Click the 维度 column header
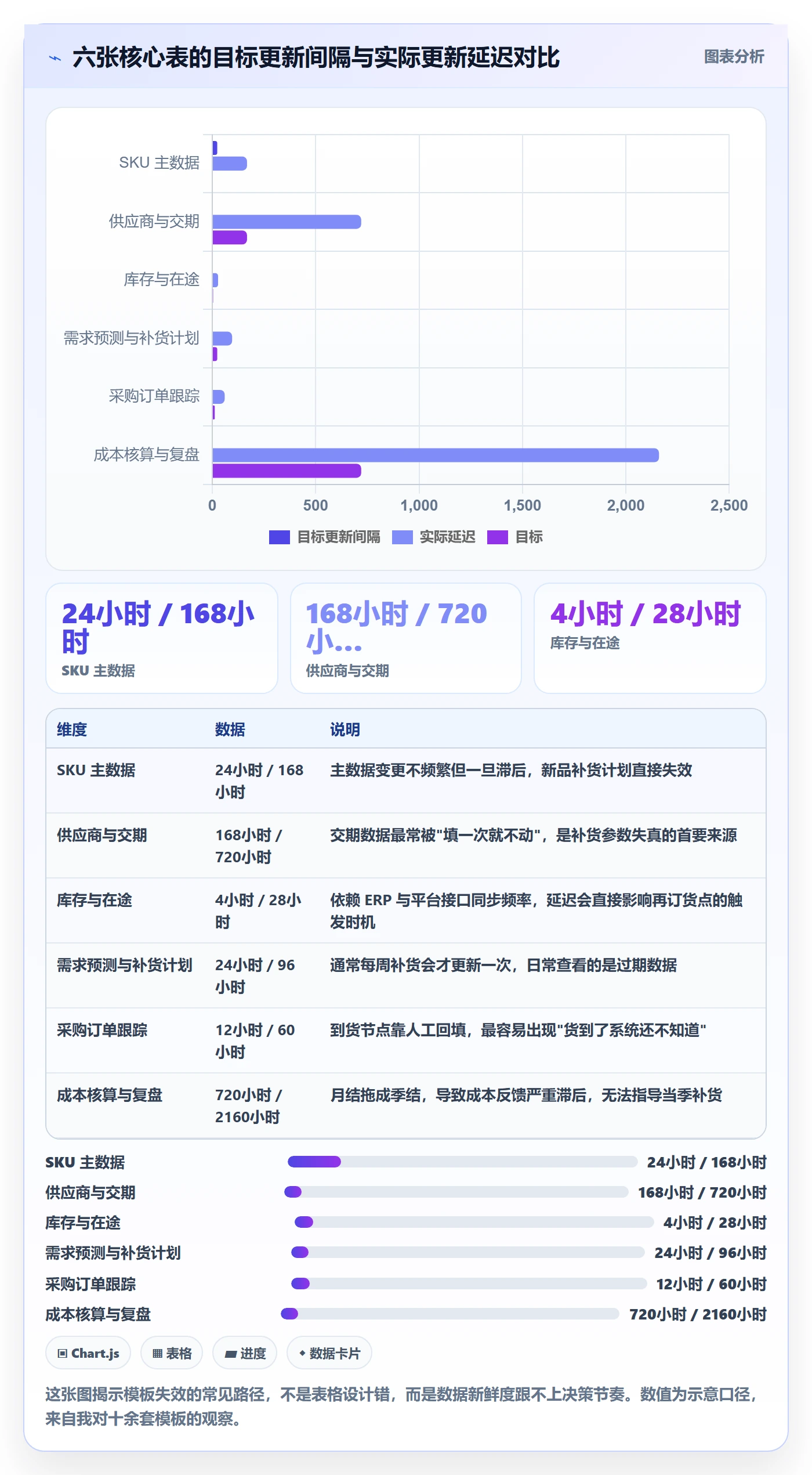Screen dimensions: 812x1475 point(72,729)
